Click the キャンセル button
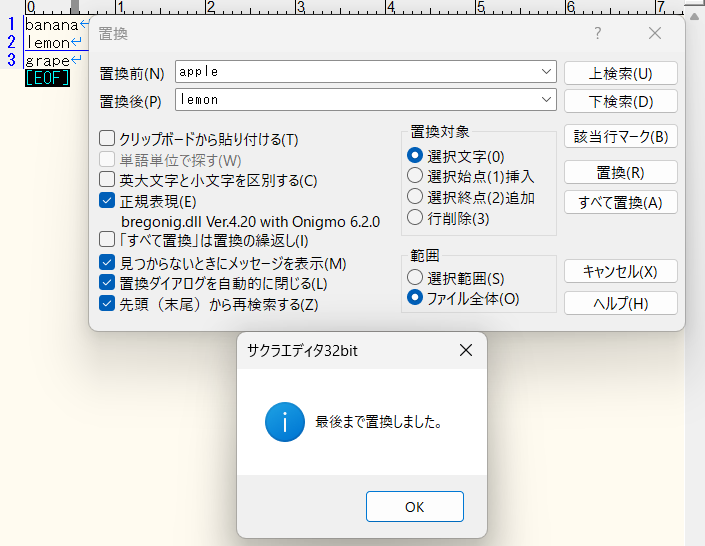This screenshot has height=546, width=705. [x=620, y=271]
